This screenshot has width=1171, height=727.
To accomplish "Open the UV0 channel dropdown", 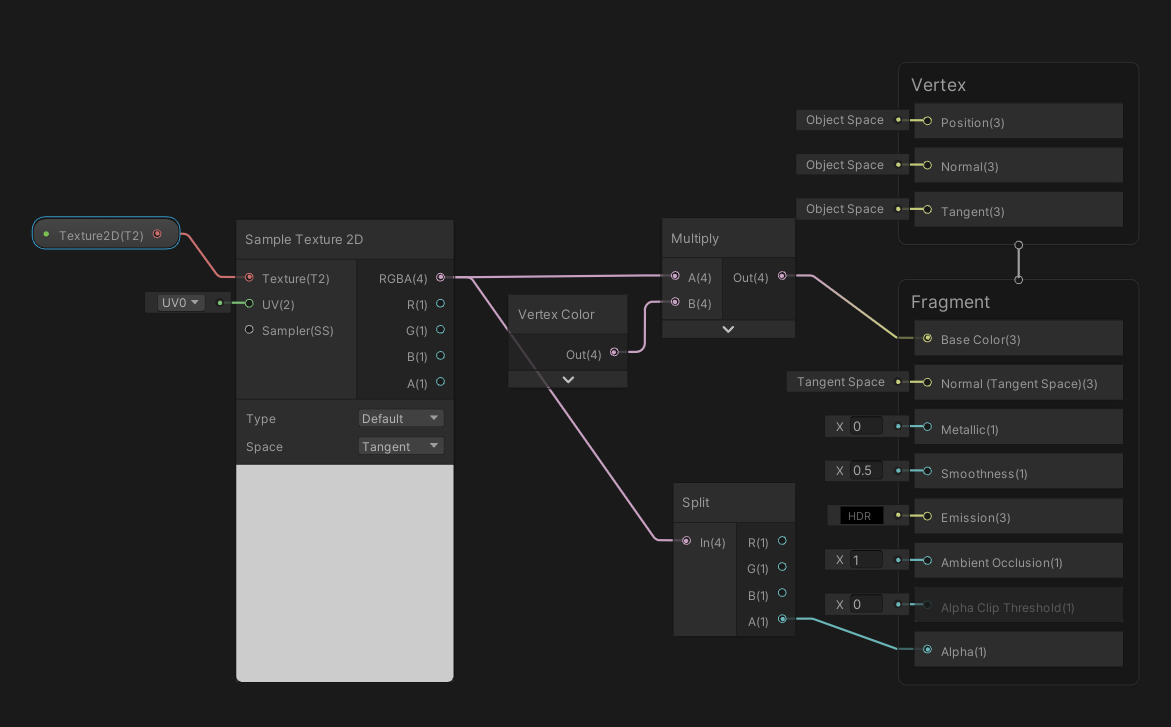I will coord(181,303).
